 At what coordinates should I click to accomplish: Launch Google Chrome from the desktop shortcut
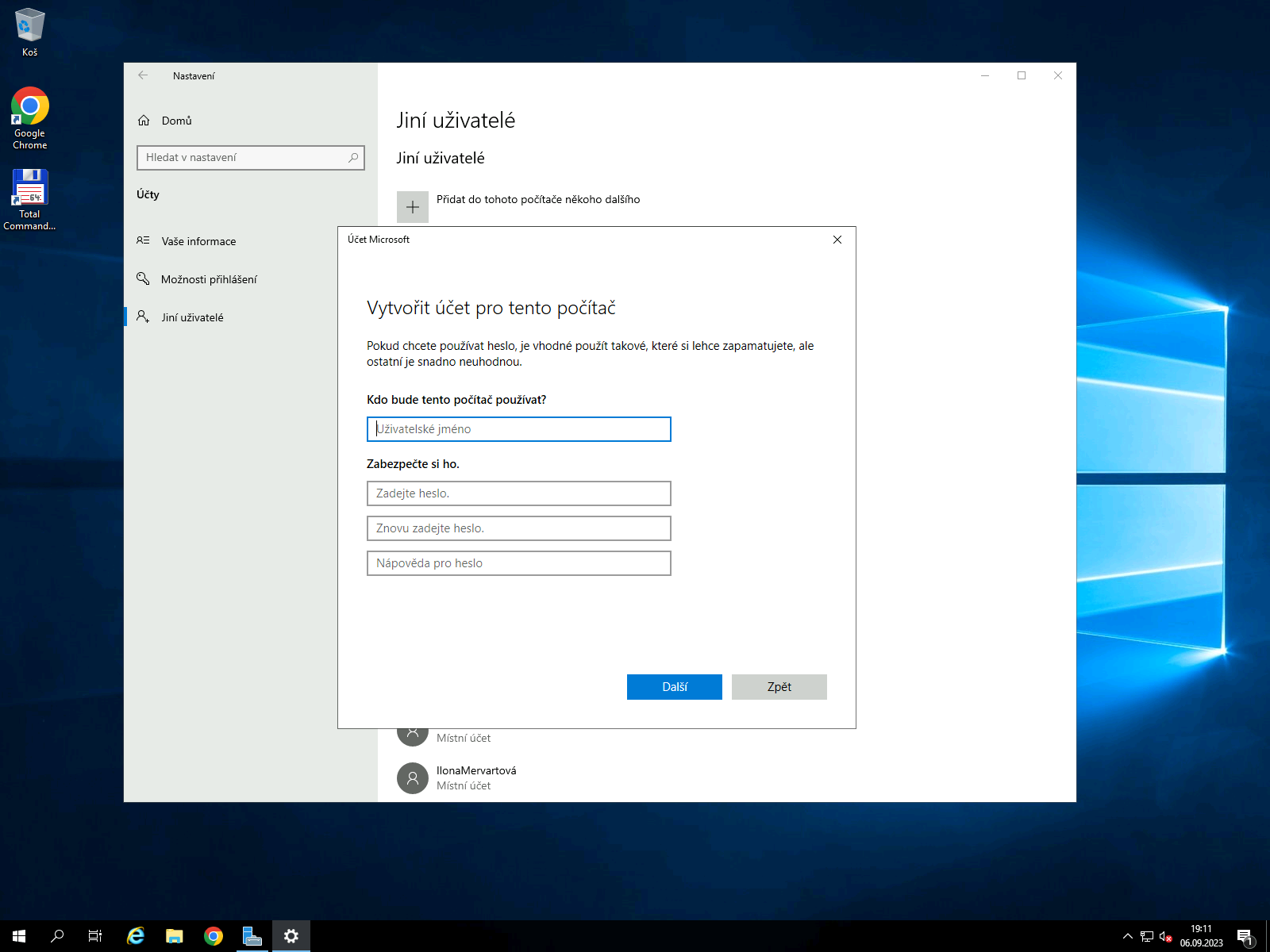tap(29, 105)
